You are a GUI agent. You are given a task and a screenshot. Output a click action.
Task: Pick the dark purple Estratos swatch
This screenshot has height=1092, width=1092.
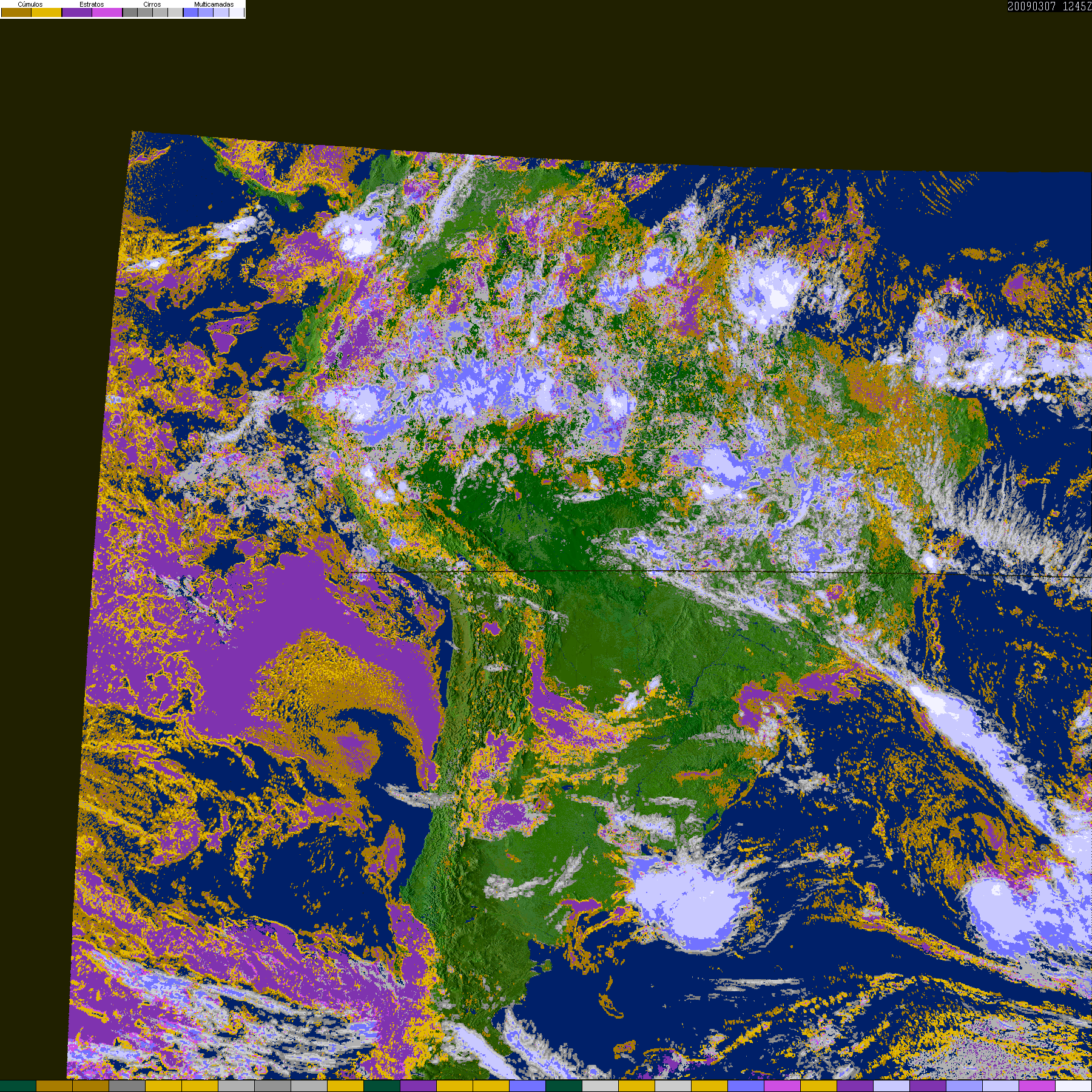[x=77, y=12]
